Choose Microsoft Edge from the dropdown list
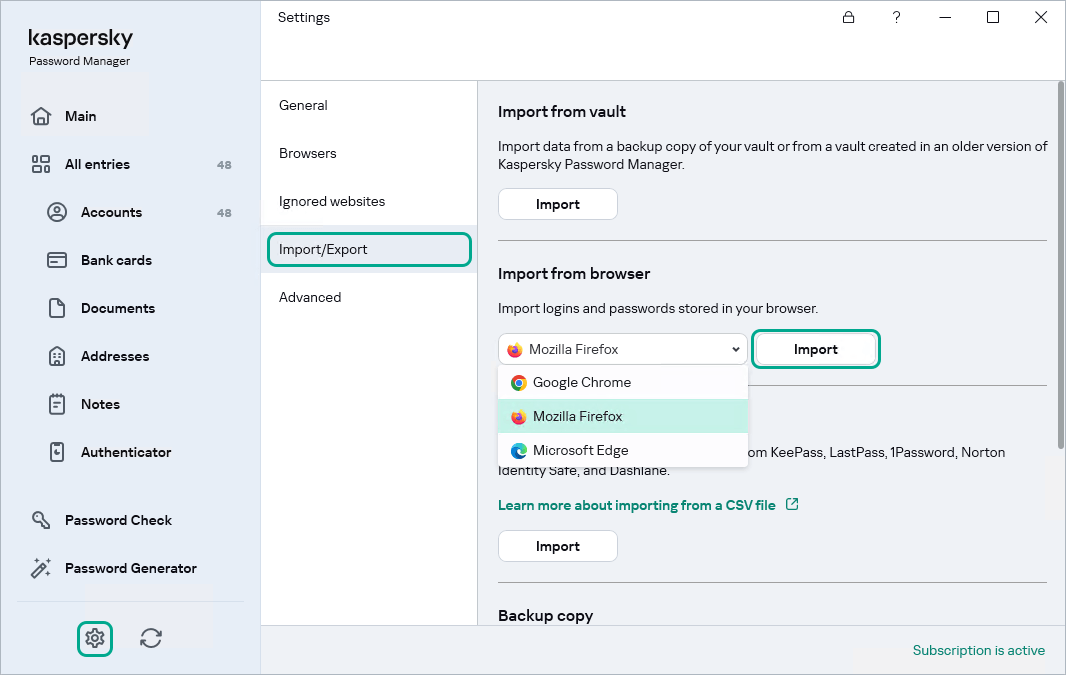The height and width of the screenshot is (675, 1066). click(x=623, y=450)
